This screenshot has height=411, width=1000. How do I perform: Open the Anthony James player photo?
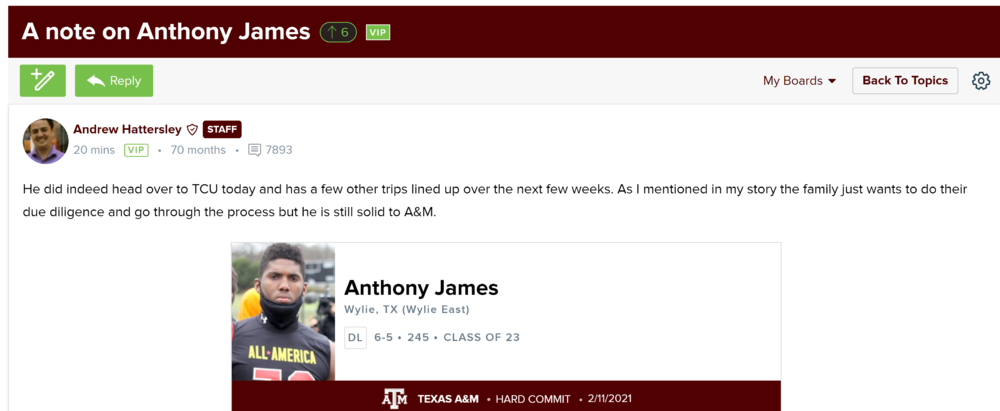point(283,312)
